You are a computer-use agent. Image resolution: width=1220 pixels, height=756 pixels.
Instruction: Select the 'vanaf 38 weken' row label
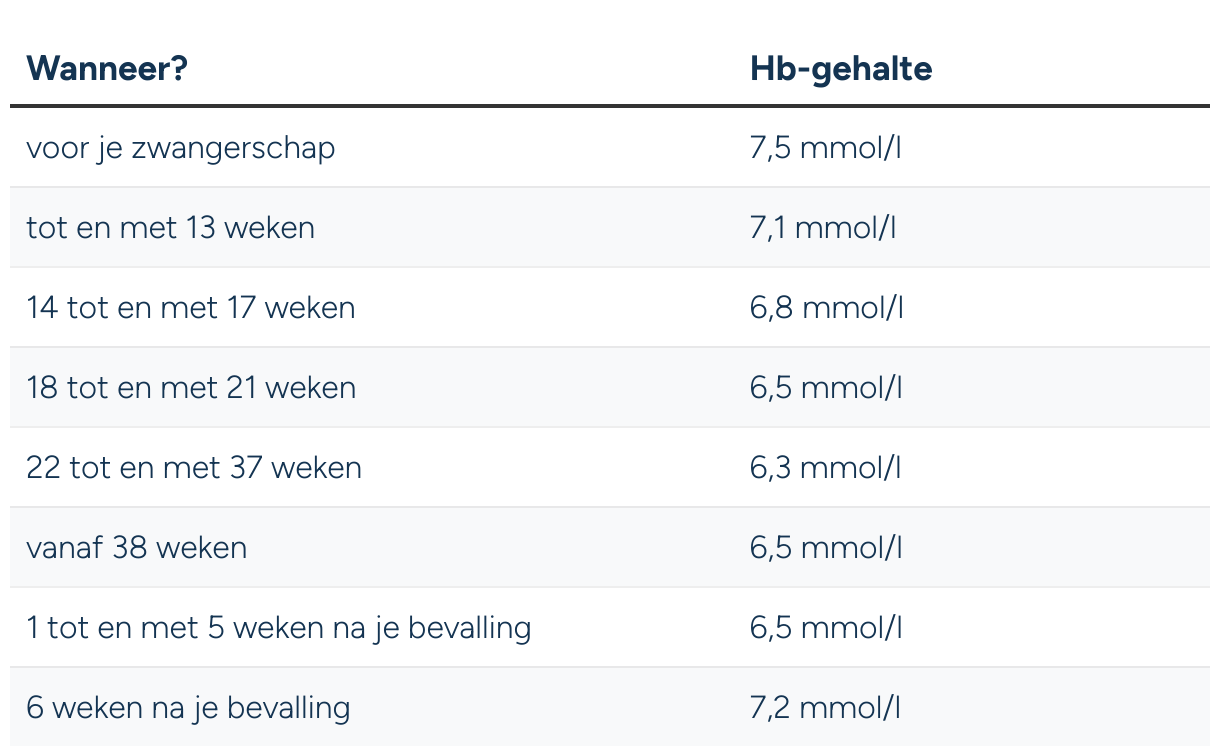pyautogui.click(x=137, y=548)
